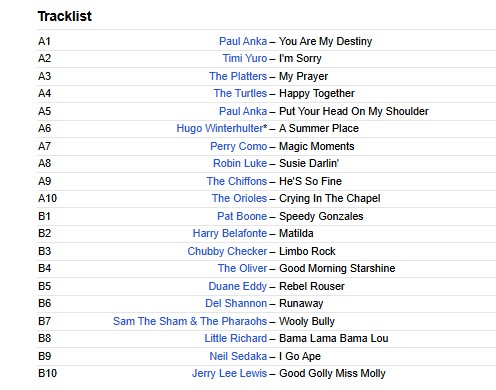Click The Orioles artist link
This screenshot has height=390, width=496.
pyautogui.click(x=239, y=198)
